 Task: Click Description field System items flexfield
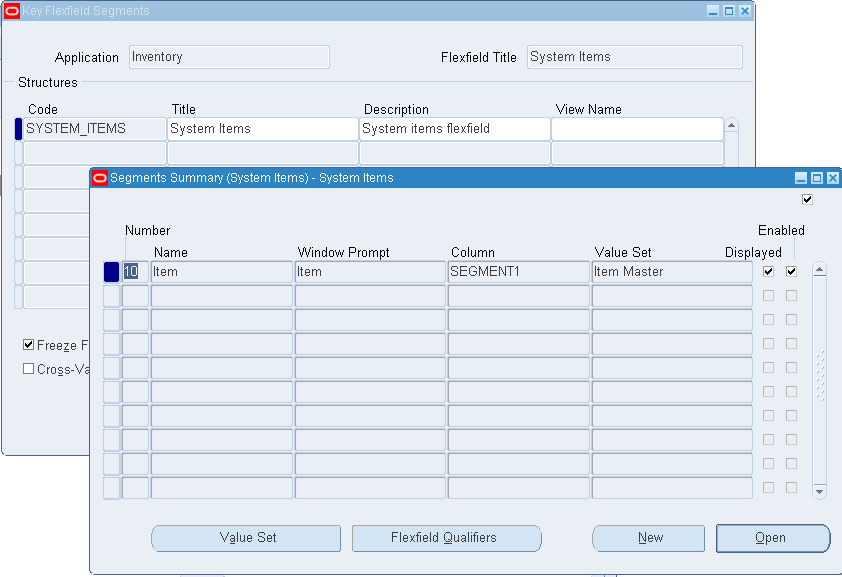pos(455,129)
